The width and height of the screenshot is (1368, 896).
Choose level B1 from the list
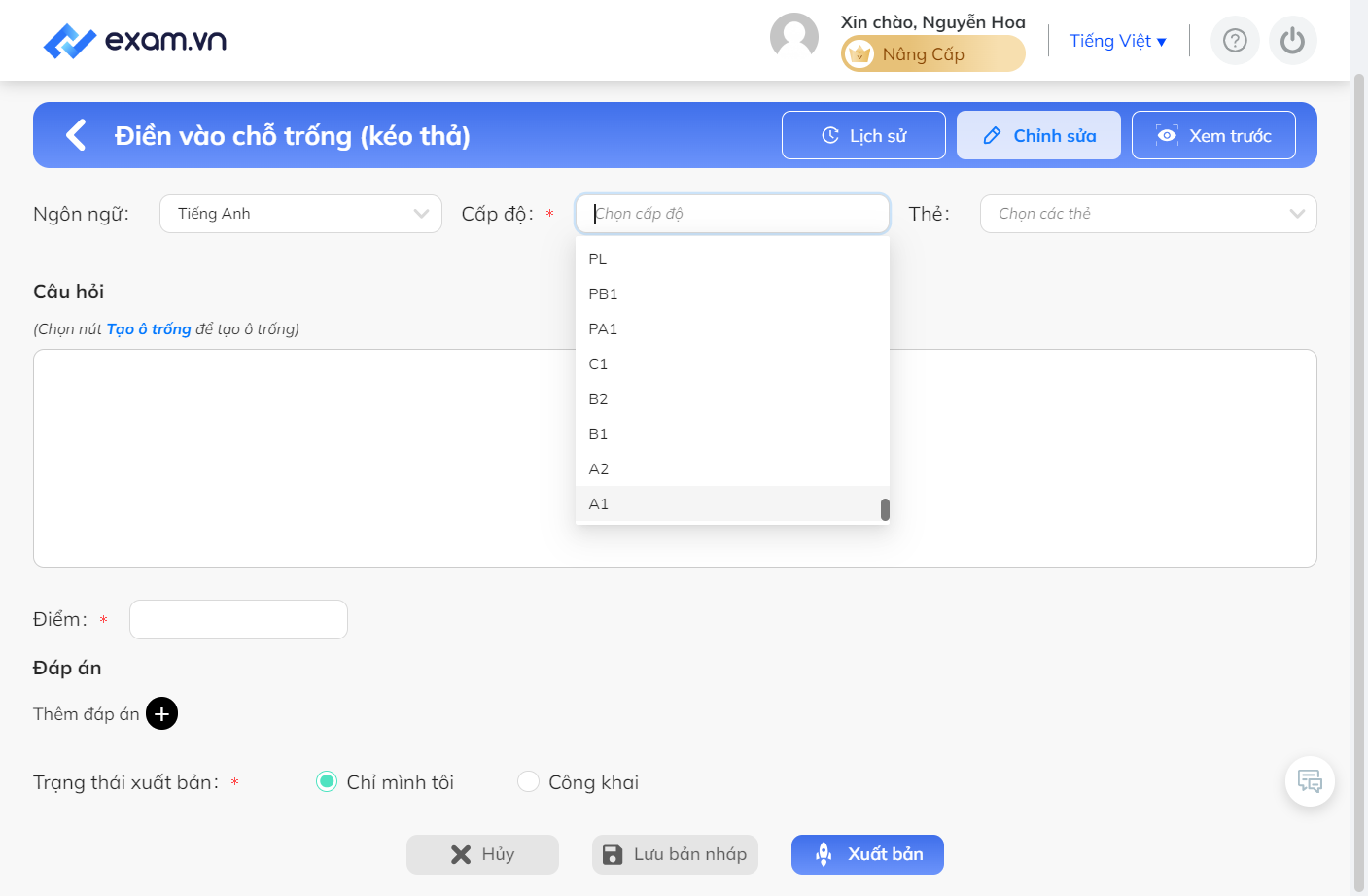pos(732,434)
